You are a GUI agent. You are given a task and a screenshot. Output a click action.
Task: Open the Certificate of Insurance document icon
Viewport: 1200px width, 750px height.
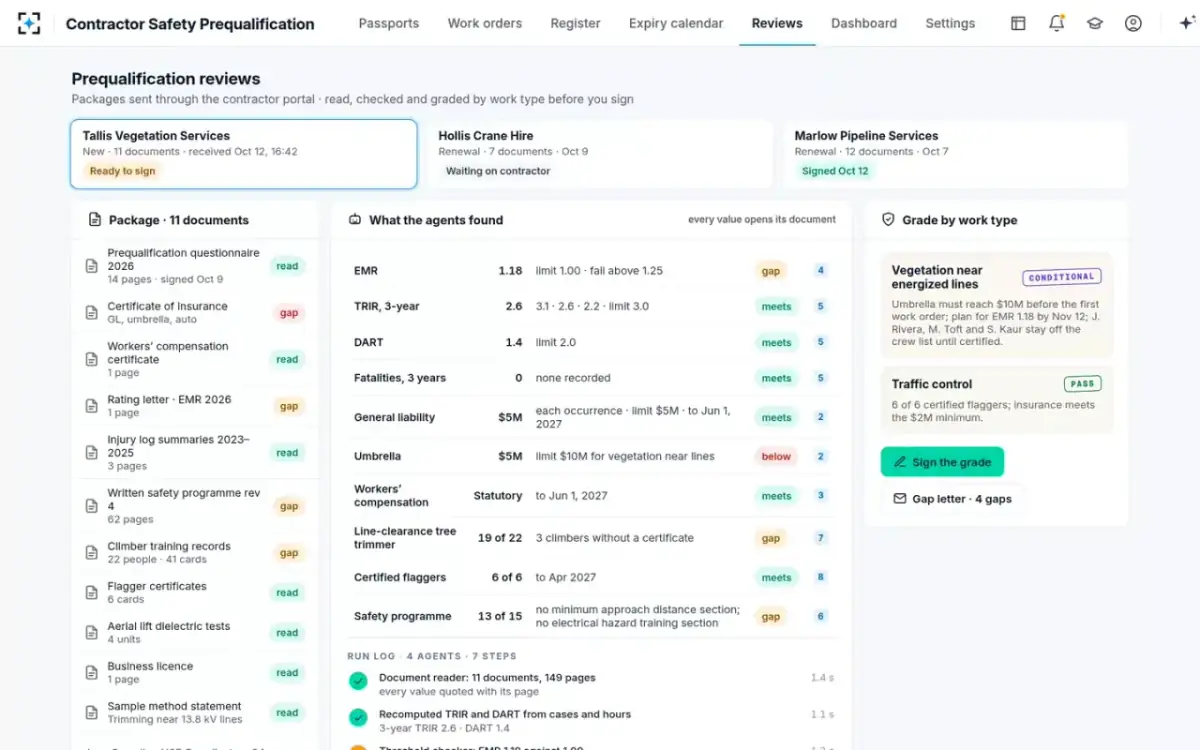point(91,313)
